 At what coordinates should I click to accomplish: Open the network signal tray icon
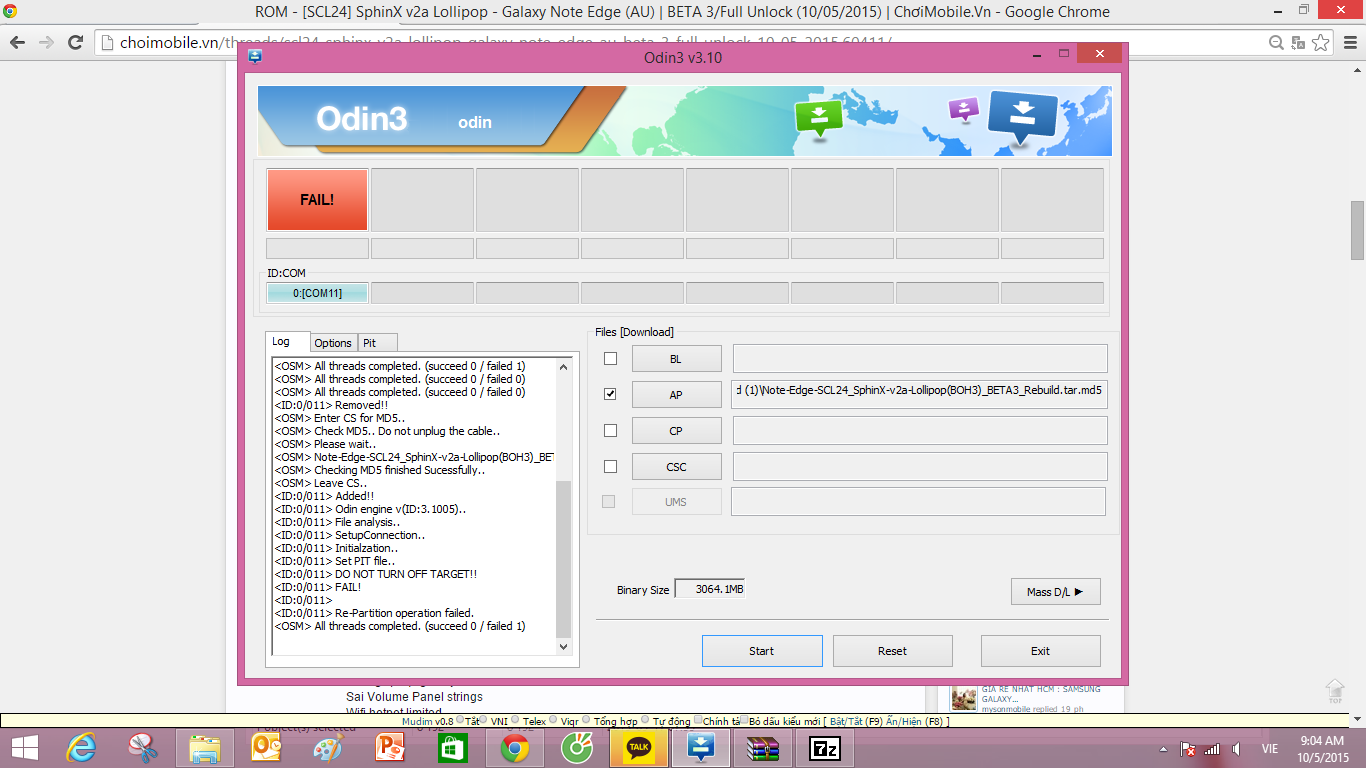pyautogui.click(x=1212, y=749)
